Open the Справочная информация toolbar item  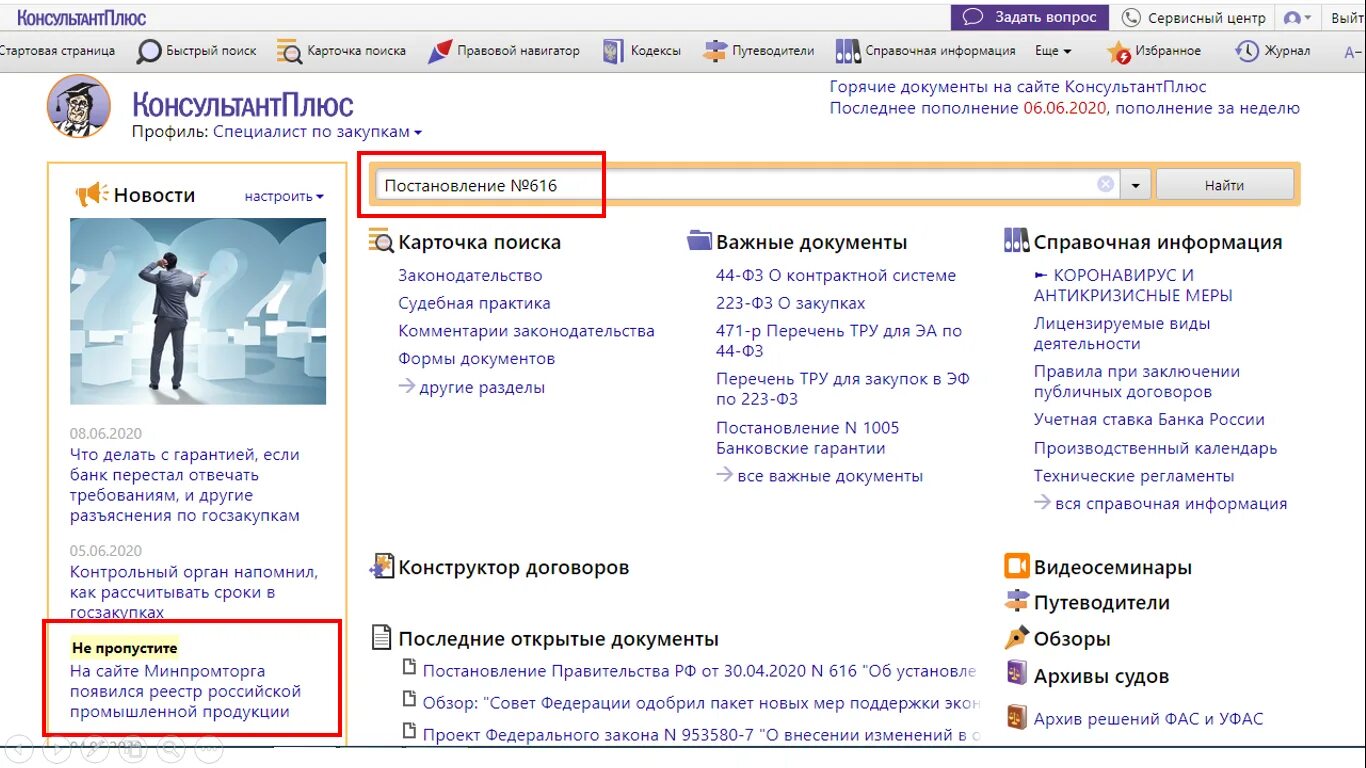(940, 51)
